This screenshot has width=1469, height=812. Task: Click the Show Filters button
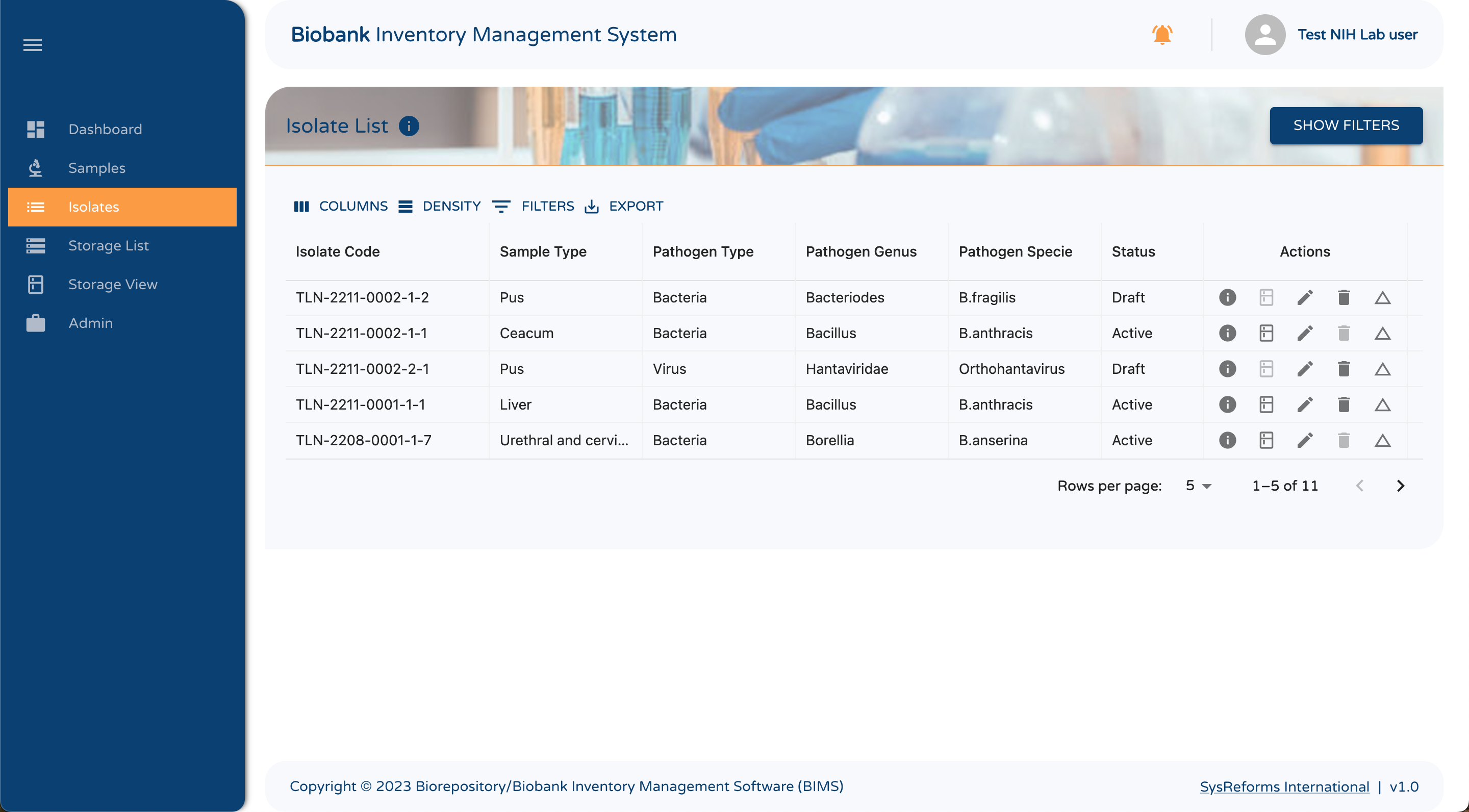pos(1345,125)
